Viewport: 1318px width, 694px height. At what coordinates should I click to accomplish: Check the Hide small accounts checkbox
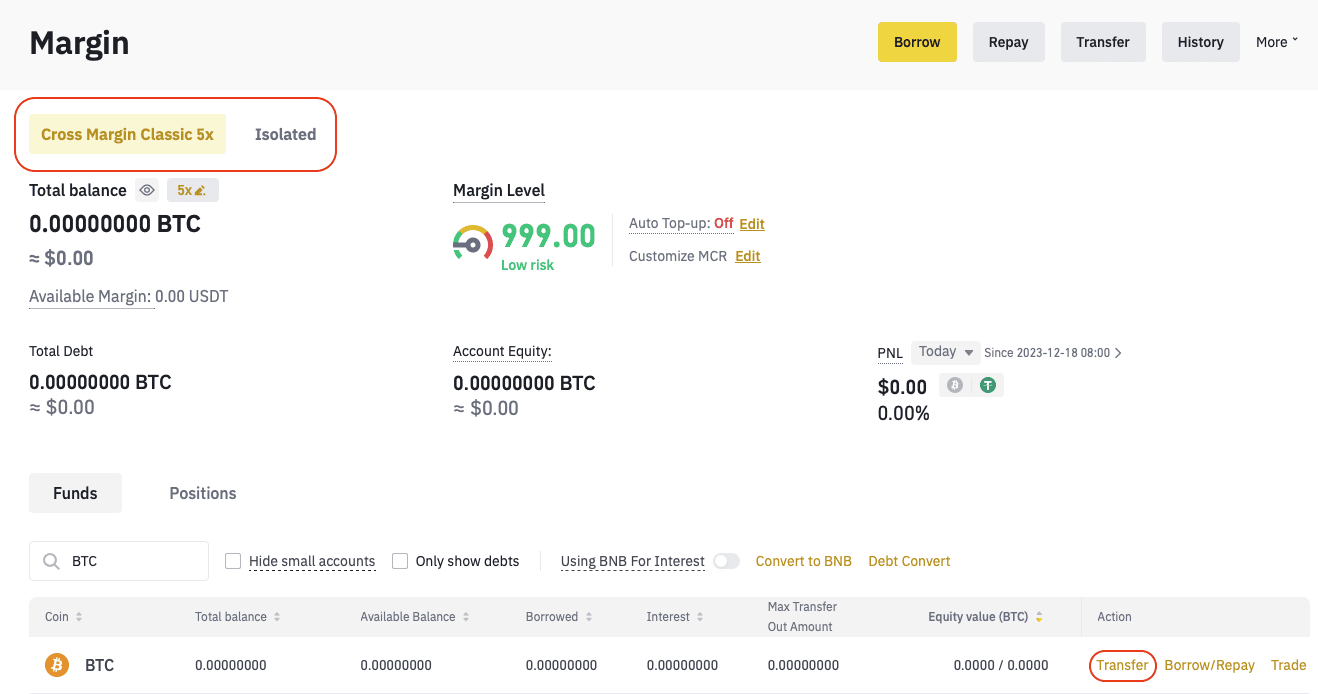tap(233, 561)
